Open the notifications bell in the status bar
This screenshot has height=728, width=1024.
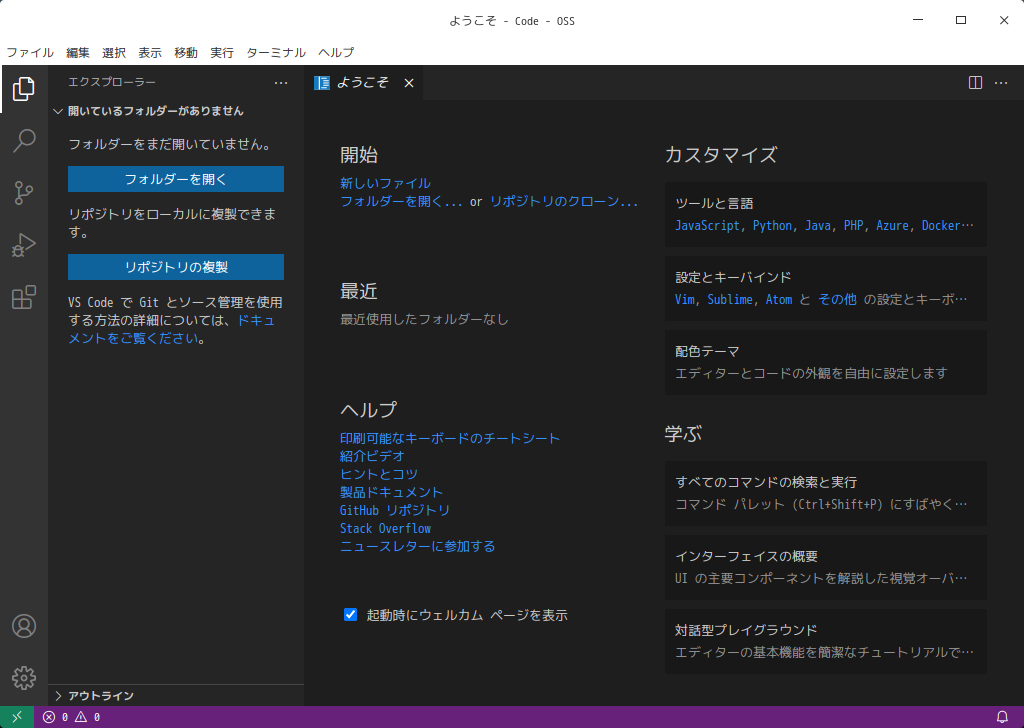(1002, 717)
